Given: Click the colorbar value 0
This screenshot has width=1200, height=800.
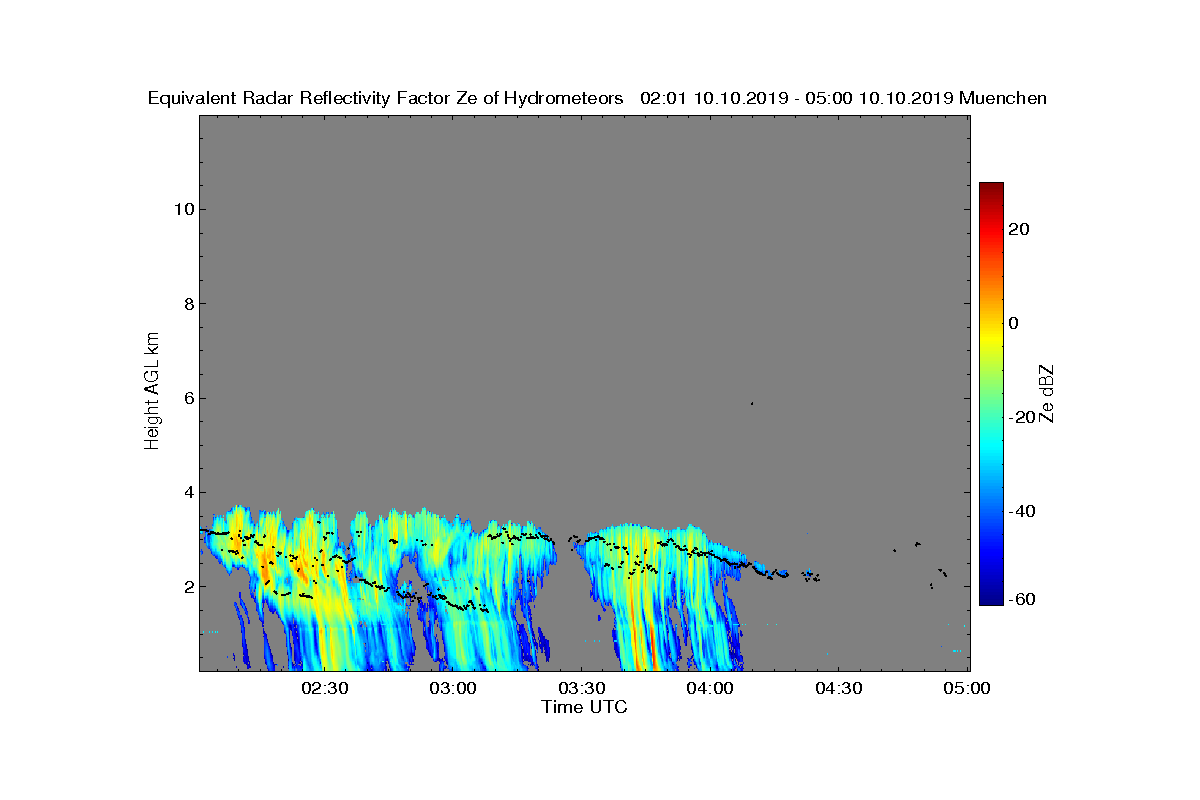Looking at the screenshot, I should coord(1013,323).
